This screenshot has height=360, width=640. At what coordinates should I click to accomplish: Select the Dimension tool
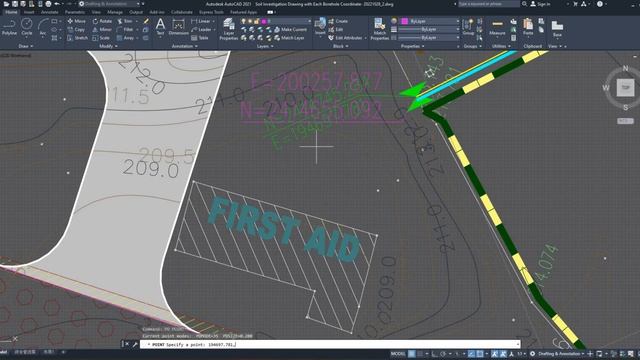pos(178,27)
